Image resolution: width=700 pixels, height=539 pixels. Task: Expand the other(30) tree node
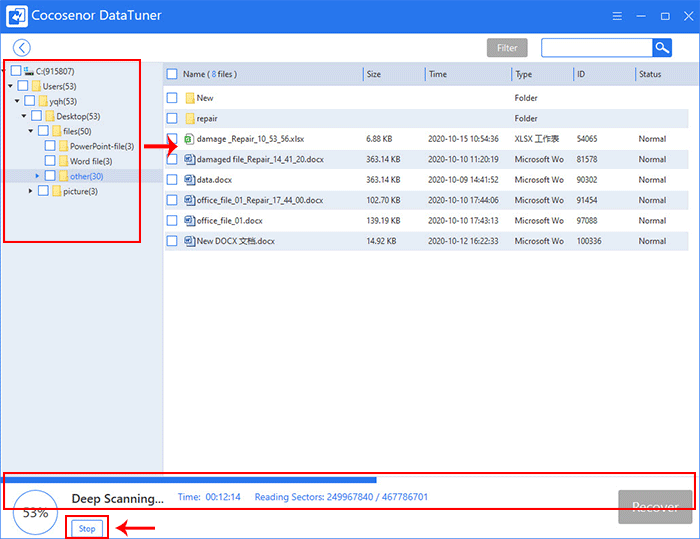pos(37,176)
